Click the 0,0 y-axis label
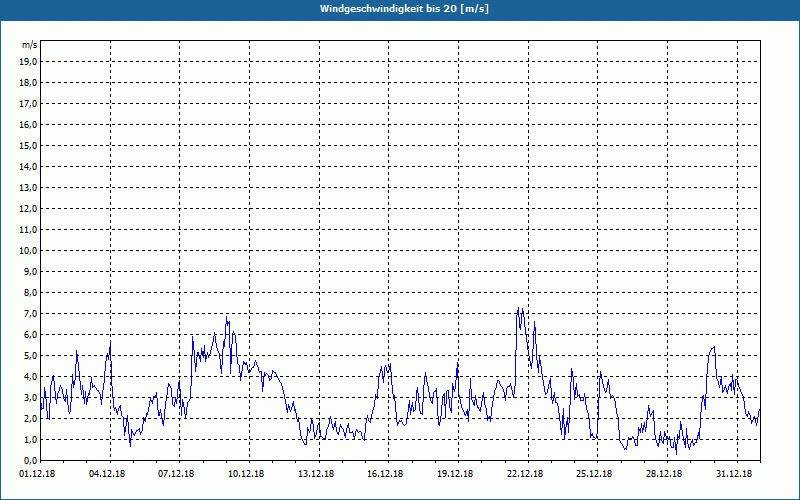 30,460
